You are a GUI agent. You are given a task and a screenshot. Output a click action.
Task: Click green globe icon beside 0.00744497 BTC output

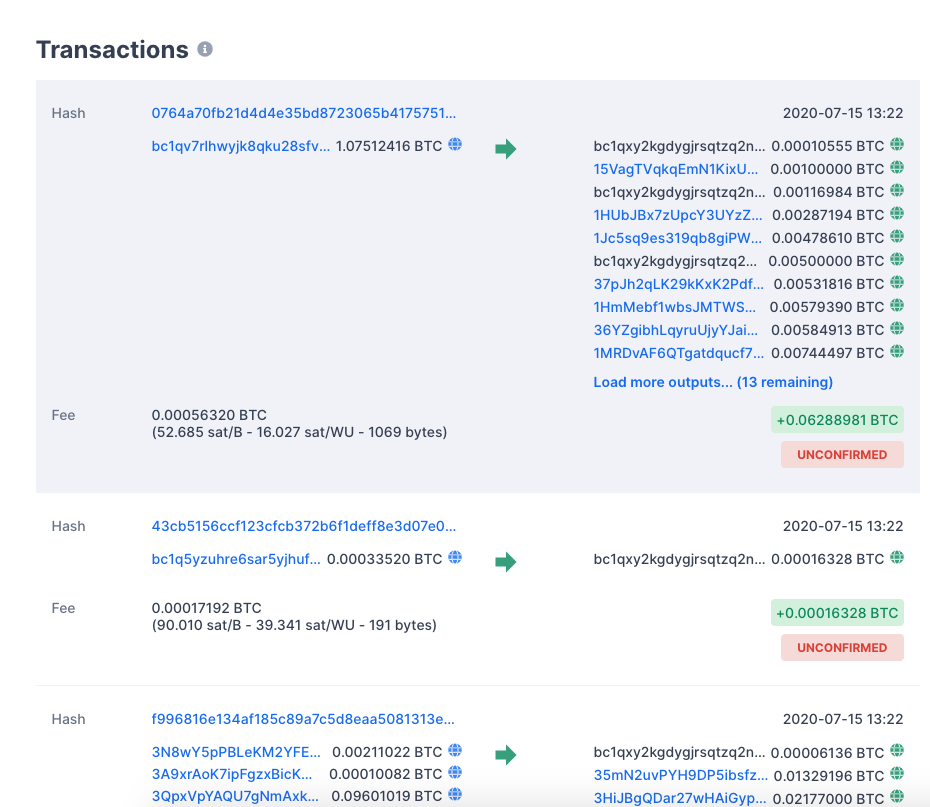[x=897, y=352]
